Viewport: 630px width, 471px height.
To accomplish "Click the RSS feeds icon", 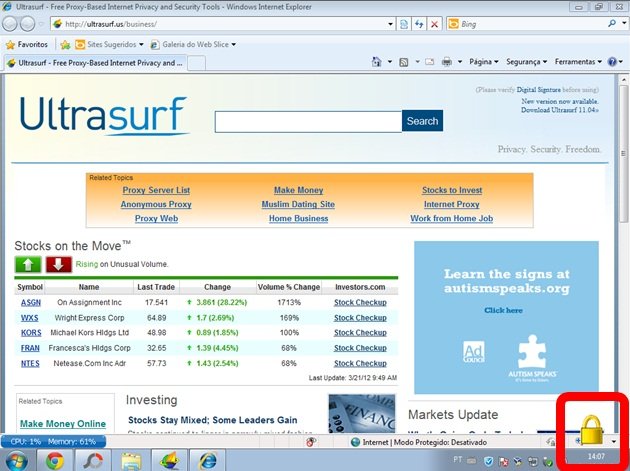I will point(404,62).
